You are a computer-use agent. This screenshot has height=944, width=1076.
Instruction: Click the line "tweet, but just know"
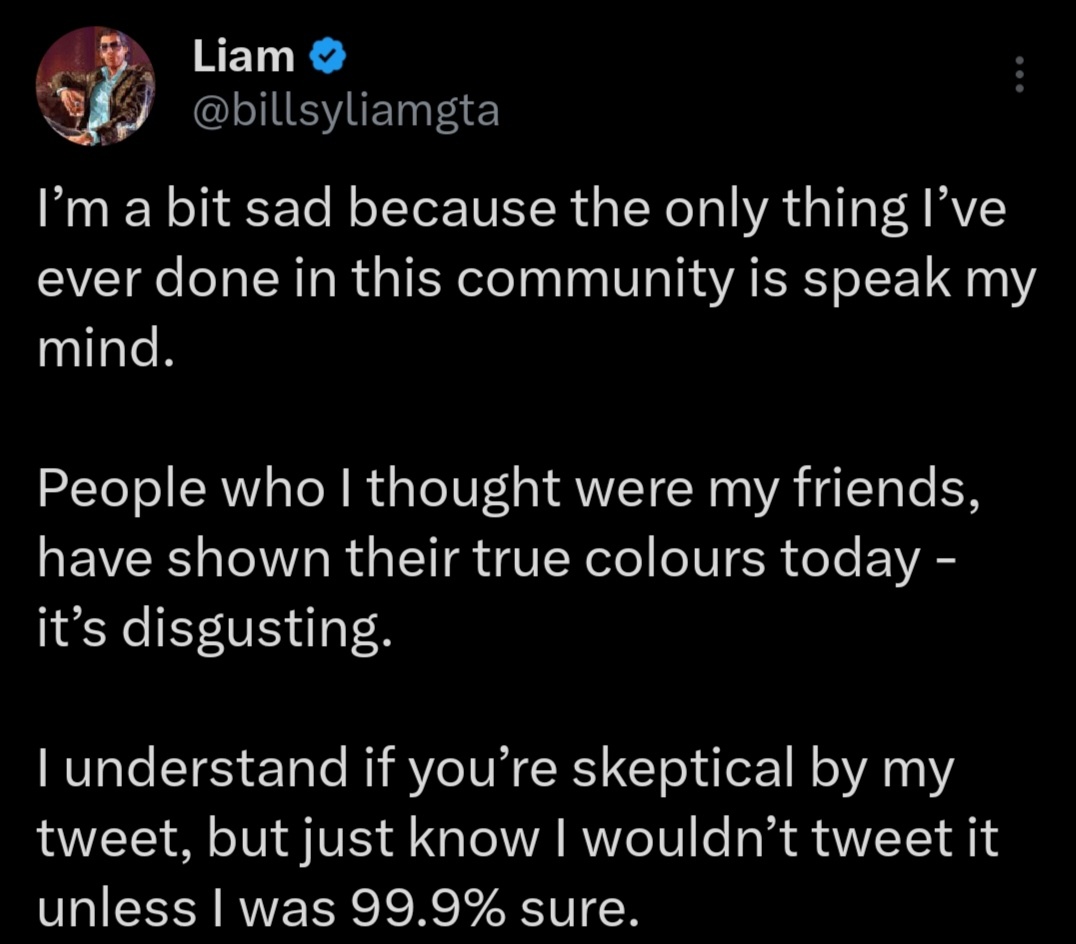(517, 839)
